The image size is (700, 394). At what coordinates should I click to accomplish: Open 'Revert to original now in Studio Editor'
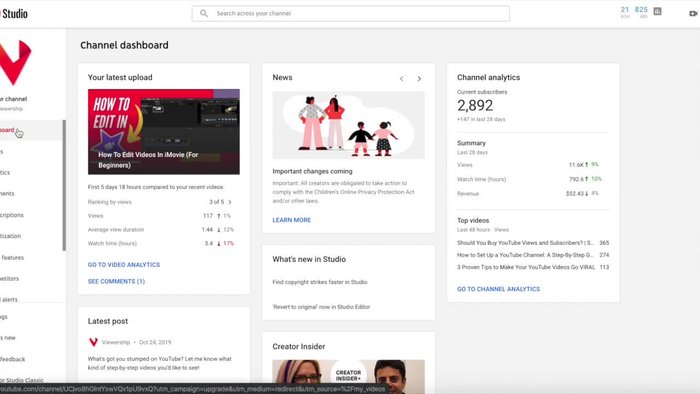tap(321, 307)
